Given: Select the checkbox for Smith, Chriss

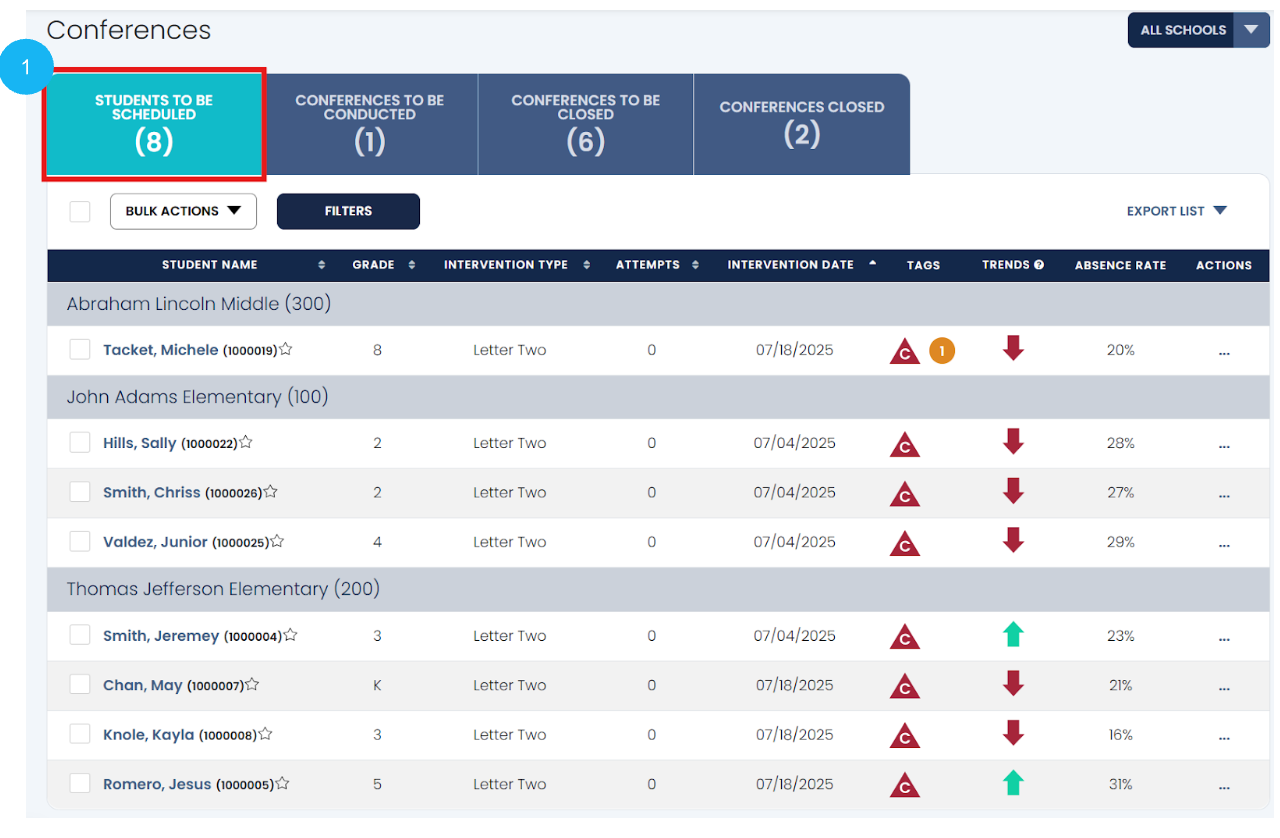Looking at the screenshot, I should (80, 492).
